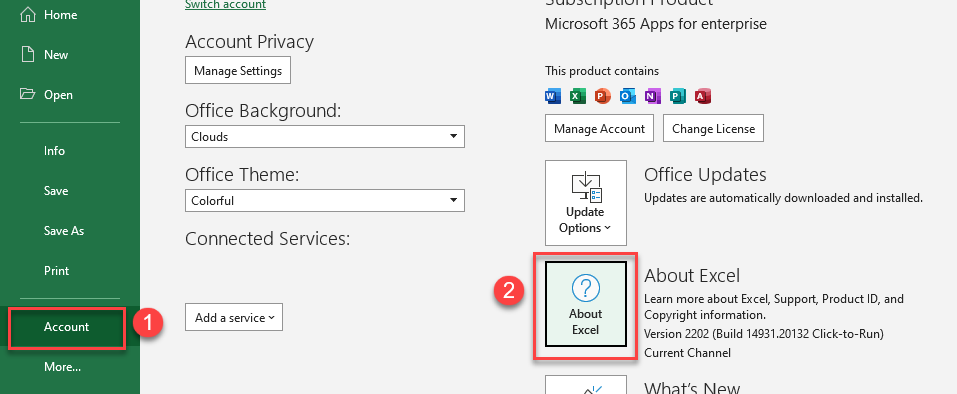Click the What's New button

pos(586,384)
